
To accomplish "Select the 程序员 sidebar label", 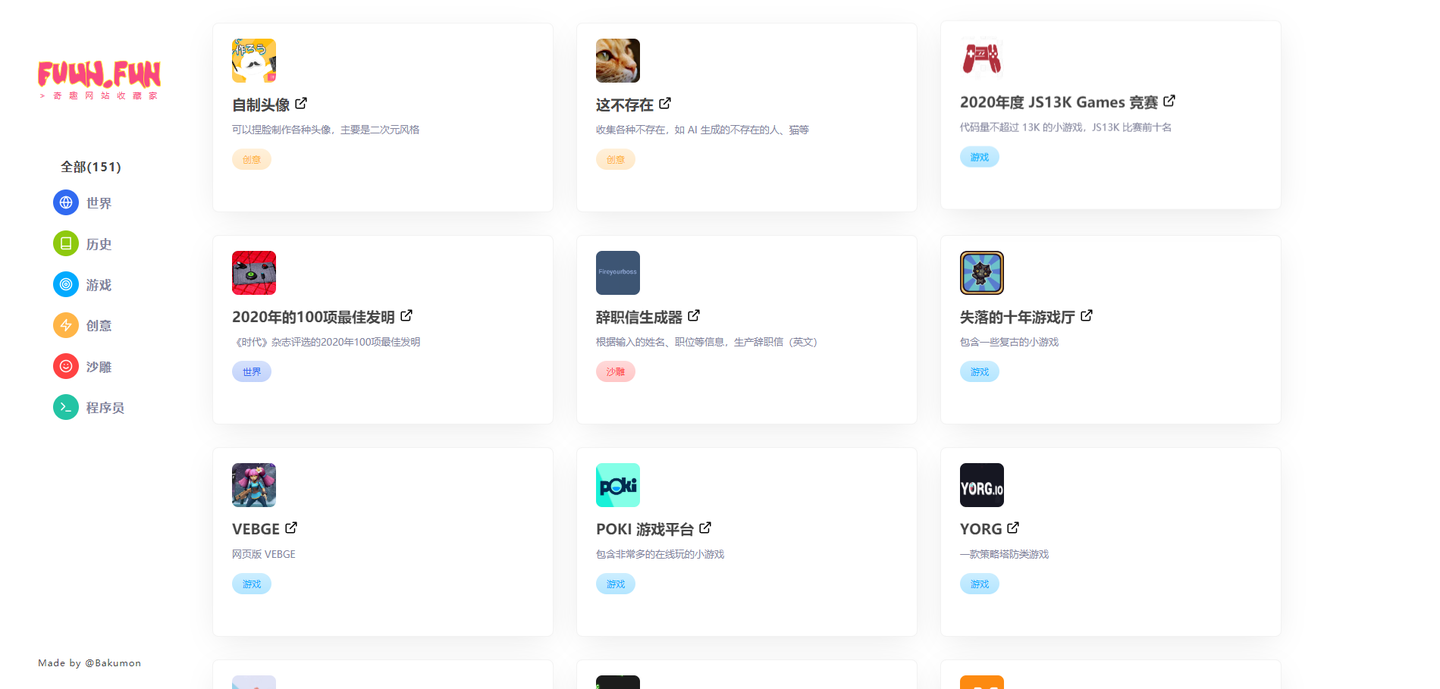I will point(105,408).
